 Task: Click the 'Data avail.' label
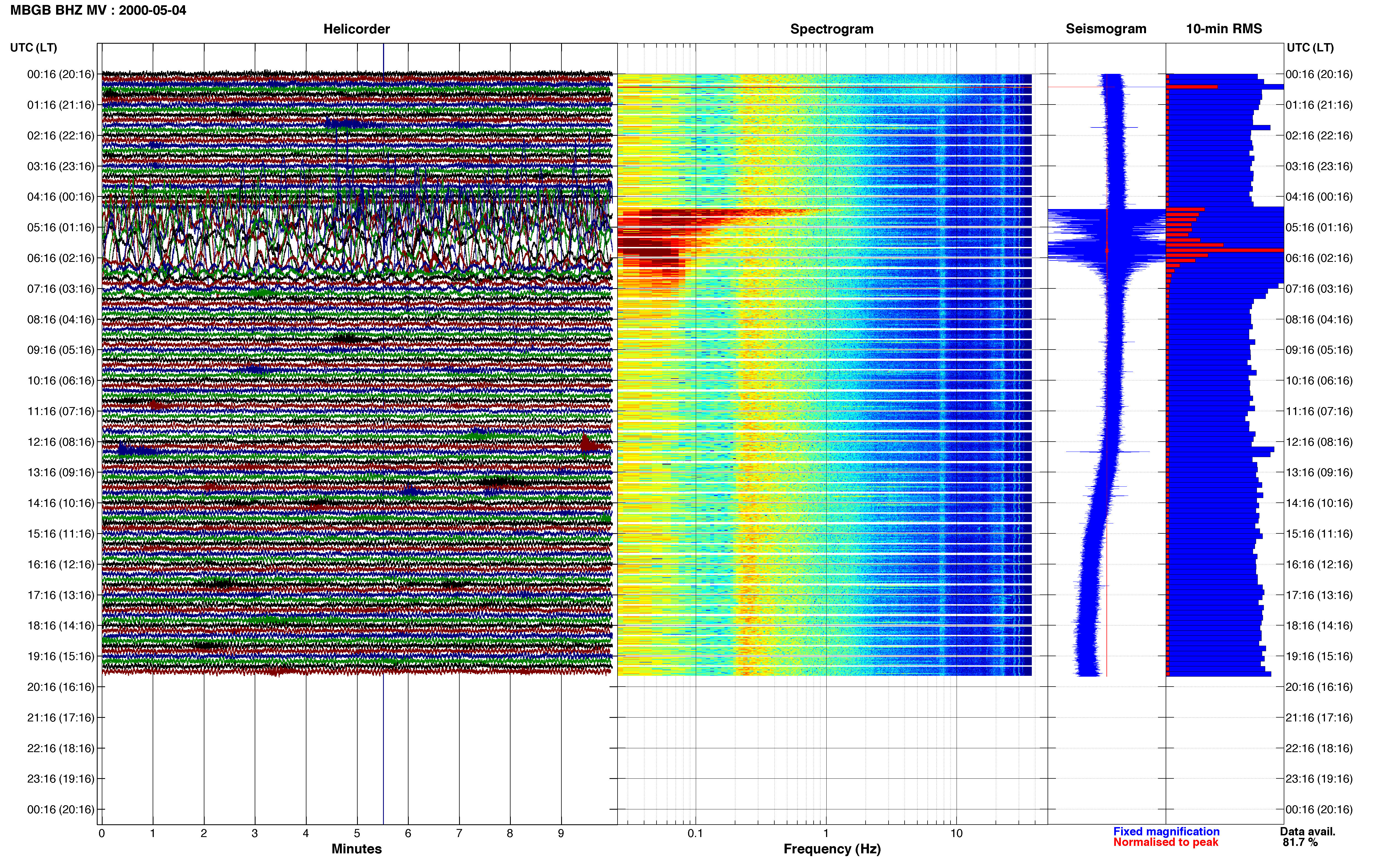click(x=1308, y=831)
